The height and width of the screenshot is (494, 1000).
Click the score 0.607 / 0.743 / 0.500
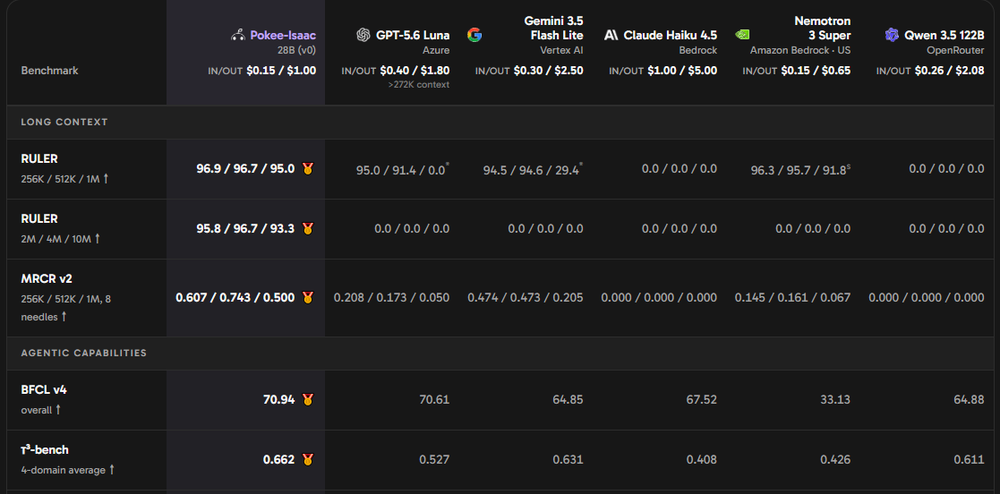coord(235,297)
